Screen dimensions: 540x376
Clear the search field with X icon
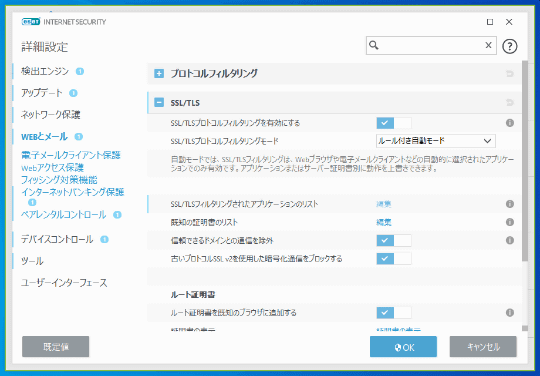click(488, 45)
